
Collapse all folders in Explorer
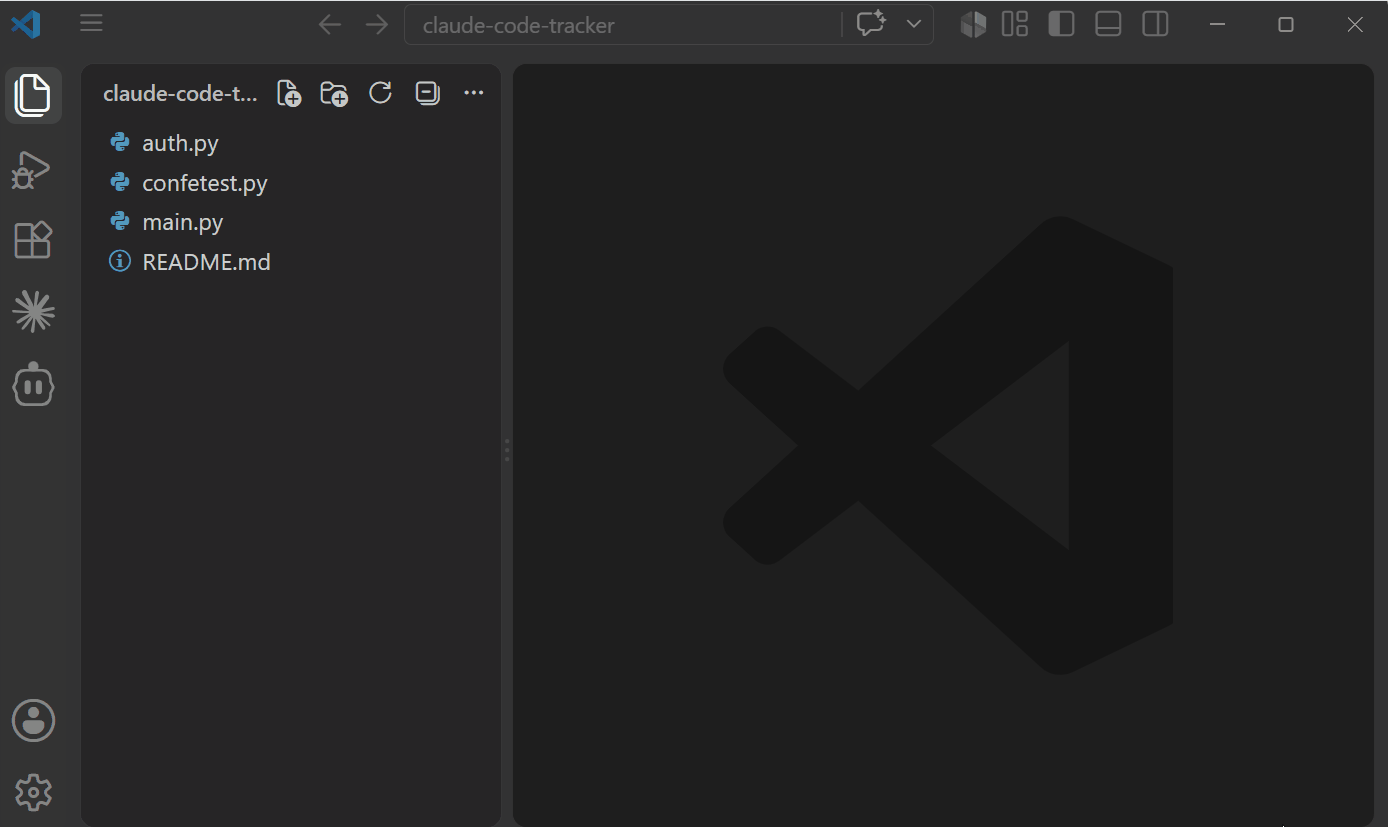tap(427, 94)
